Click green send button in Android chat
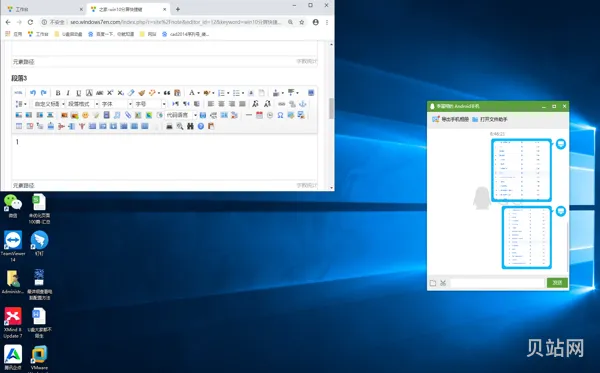Image resolution: width=600 pixels, height=373 pixels. coord(557,283)
